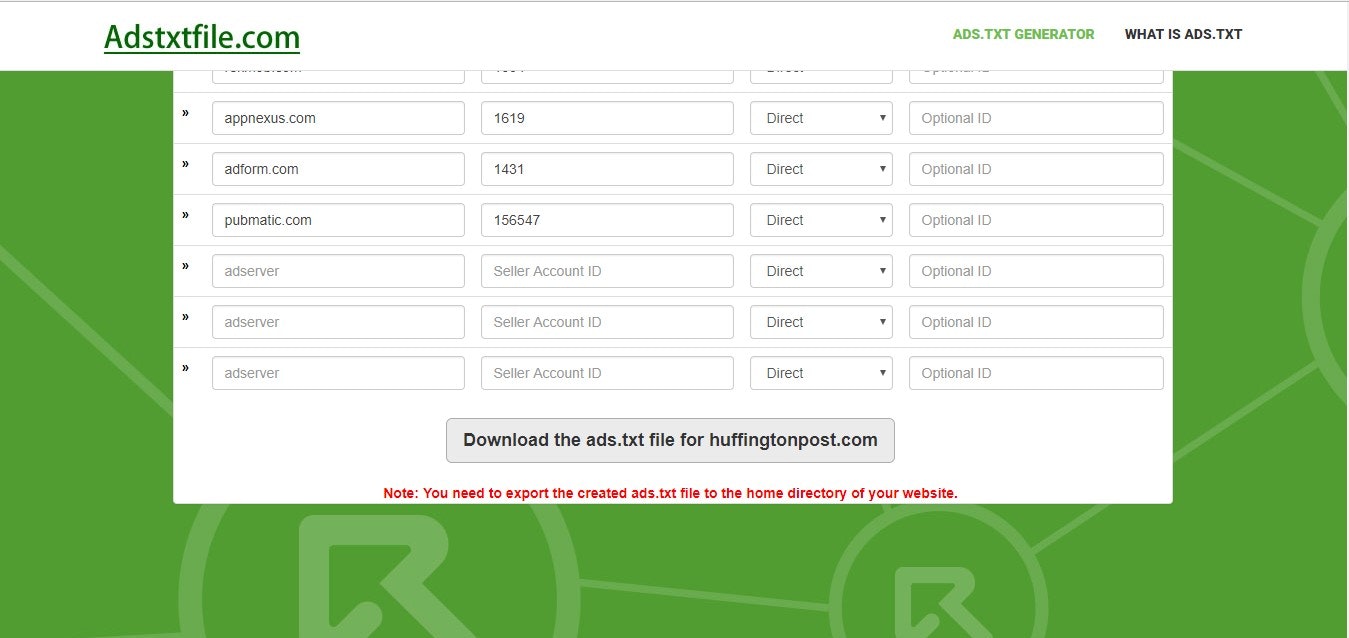Open the Direct dropdown on the adform.com row
The image size is (1349, 638).
click(x=820, y=168)
